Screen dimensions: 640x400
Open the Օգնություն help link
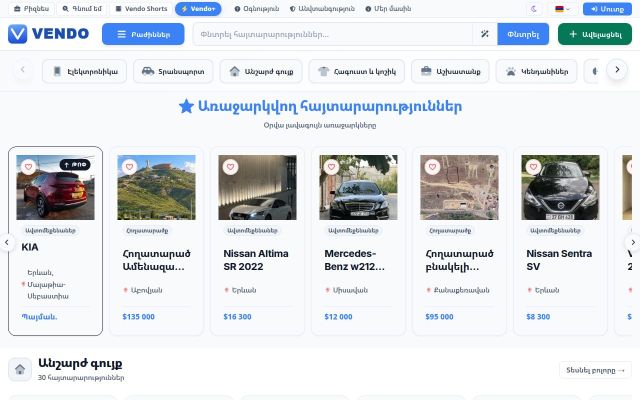[257, 9]
